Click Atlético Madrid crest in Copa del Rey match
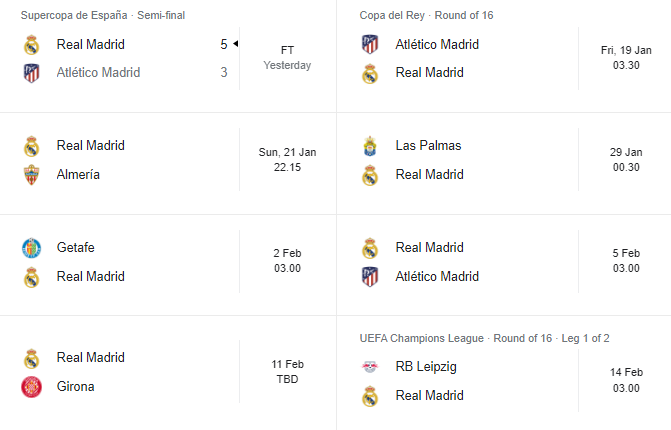 [370, 44]
